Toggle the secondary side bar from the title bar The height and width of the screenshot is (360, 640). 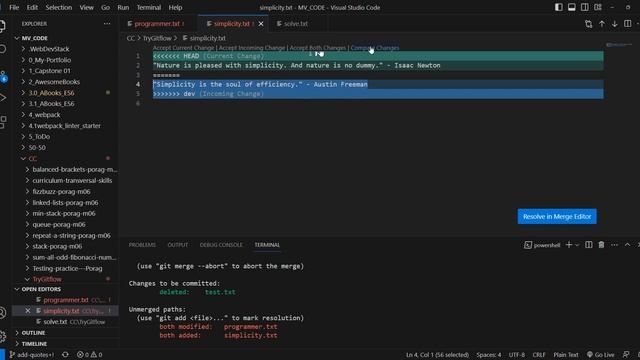tap(584, 7)
